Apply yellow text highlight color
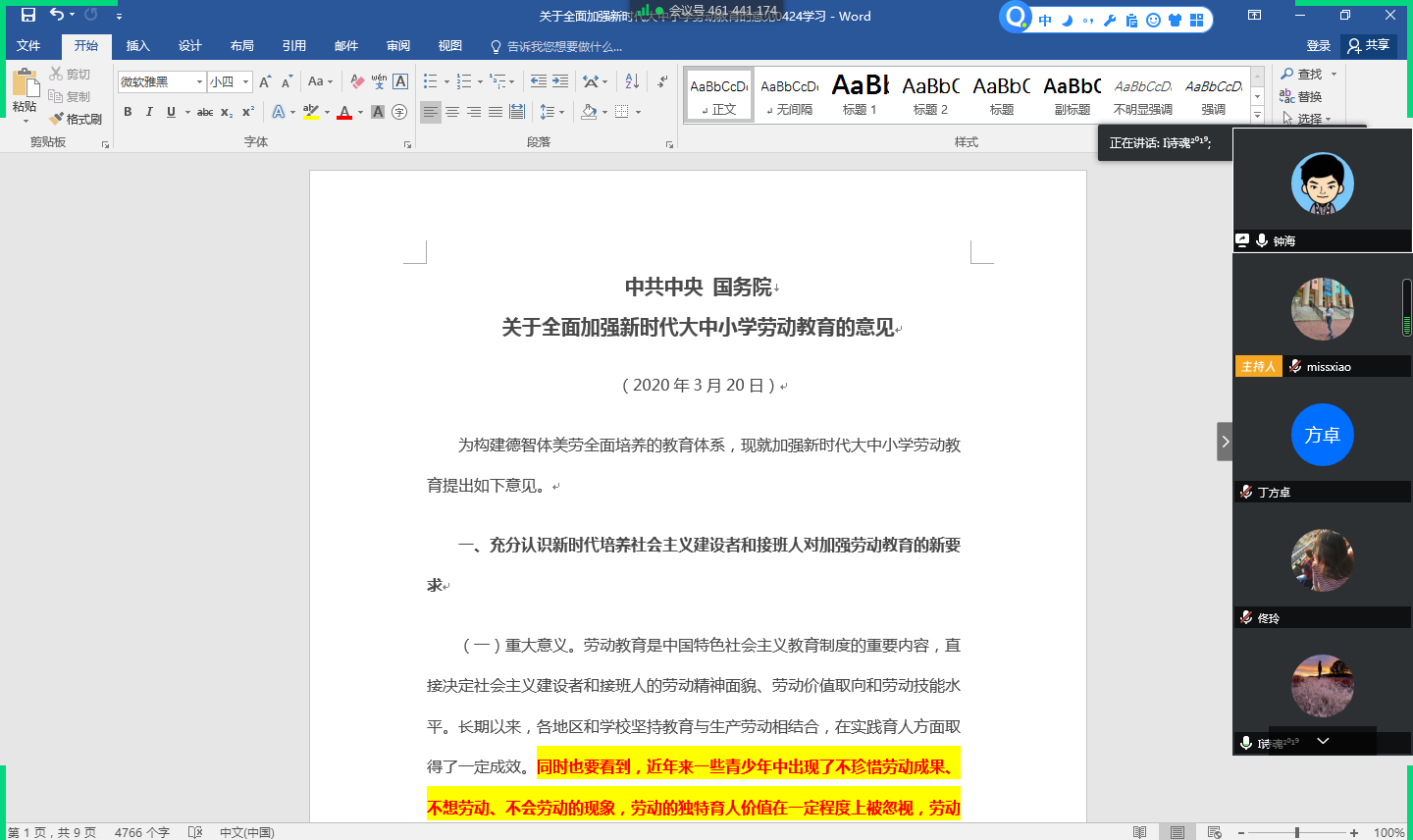The width and height of the screenshot is (1413, 840). coord(311,112)
